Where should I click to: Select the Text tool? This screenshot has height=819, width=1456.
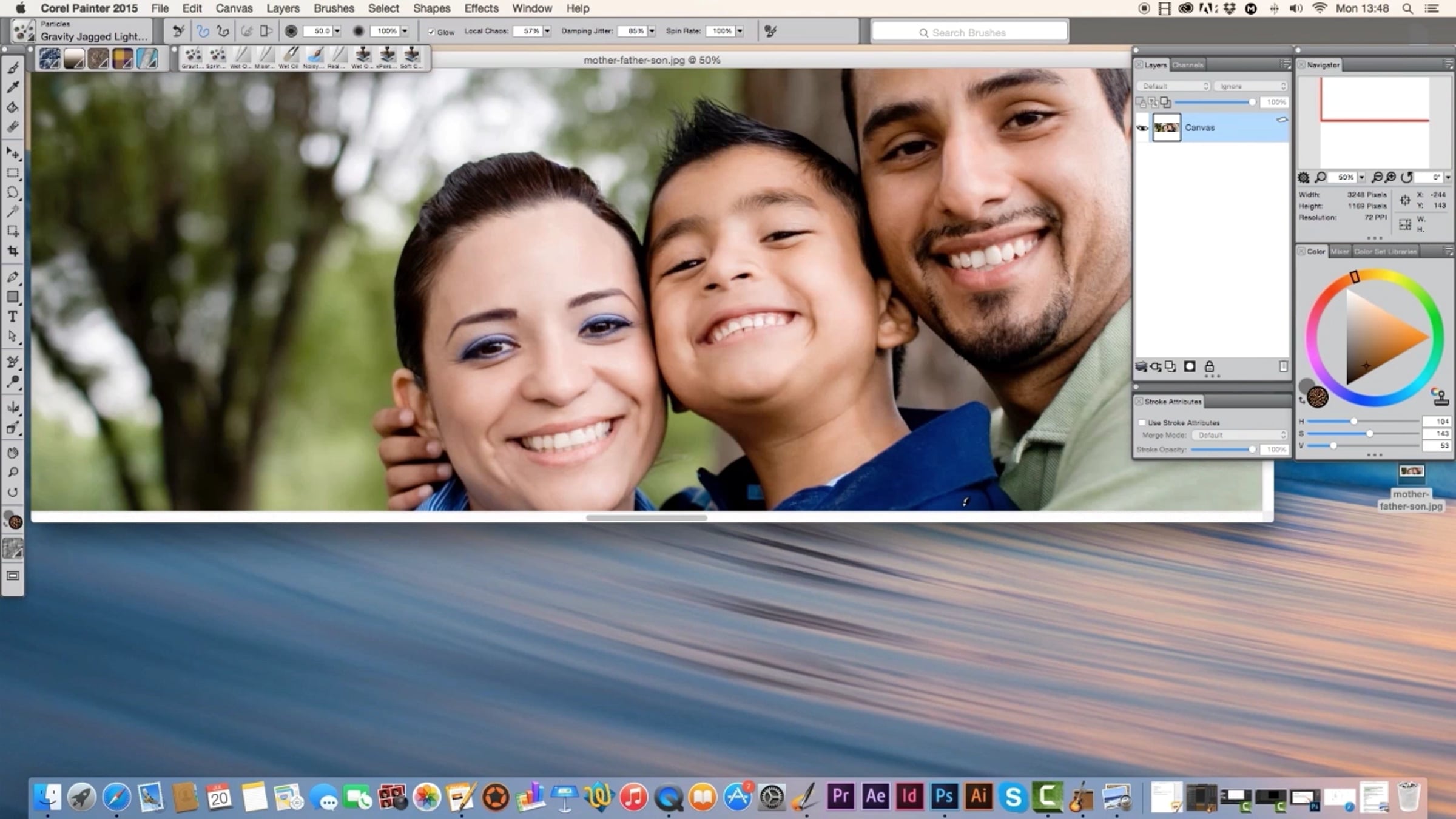click(13, 317)
